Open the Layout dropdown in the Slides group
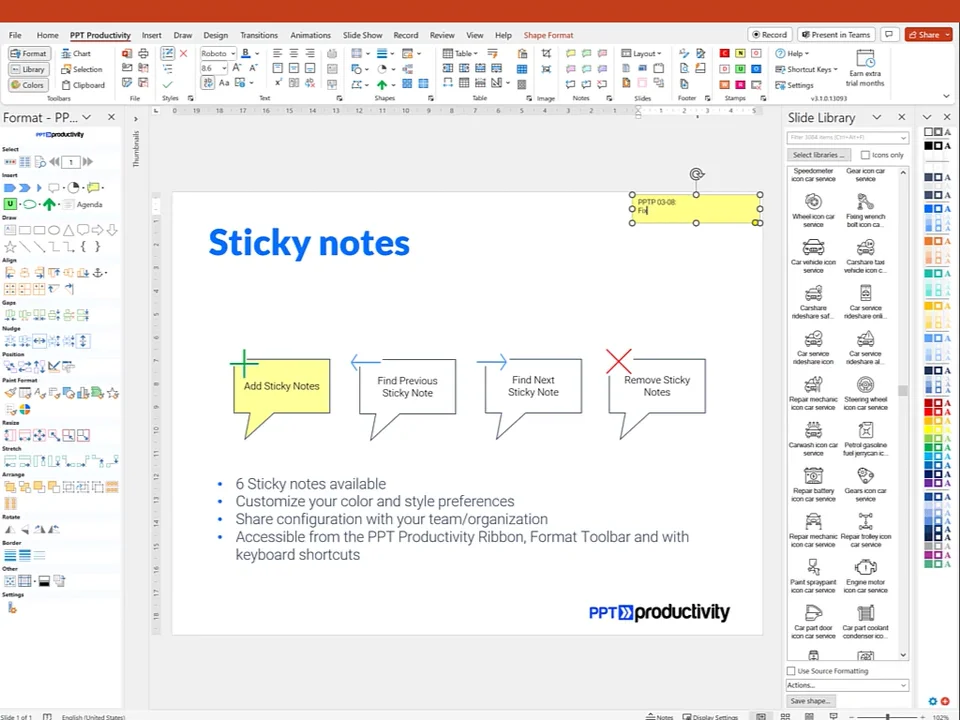 point(642,53)
